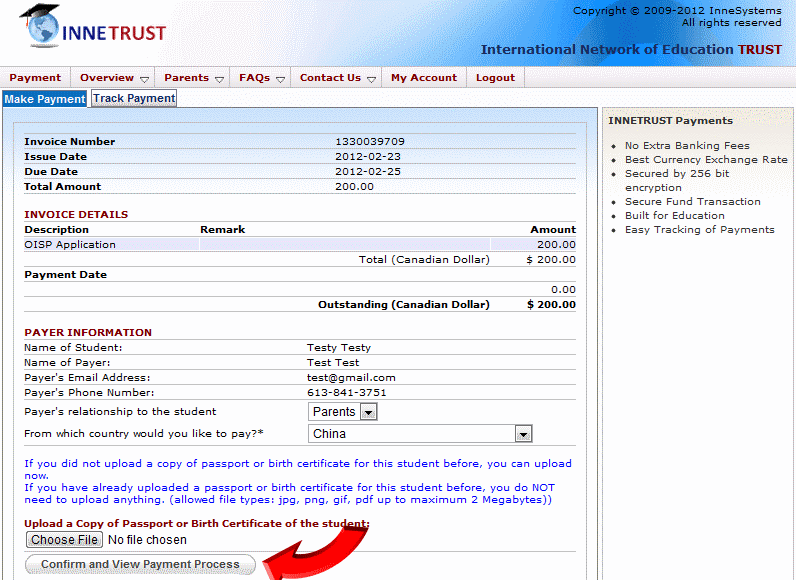Click the arrow on the Parents relationship combo box

click(x=369, y=412)
